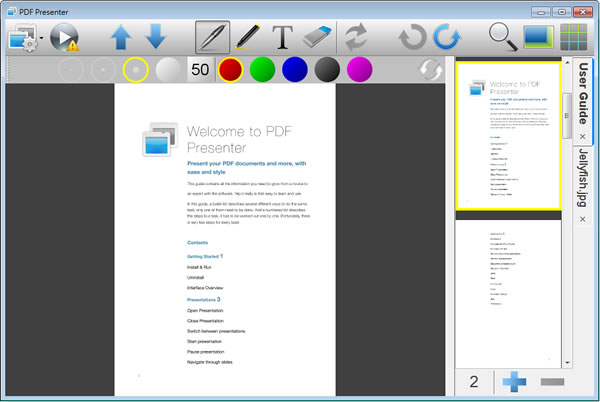The image size is (600, 402).
Task: Go to next slide with down arrow
Action: [156, 37]
